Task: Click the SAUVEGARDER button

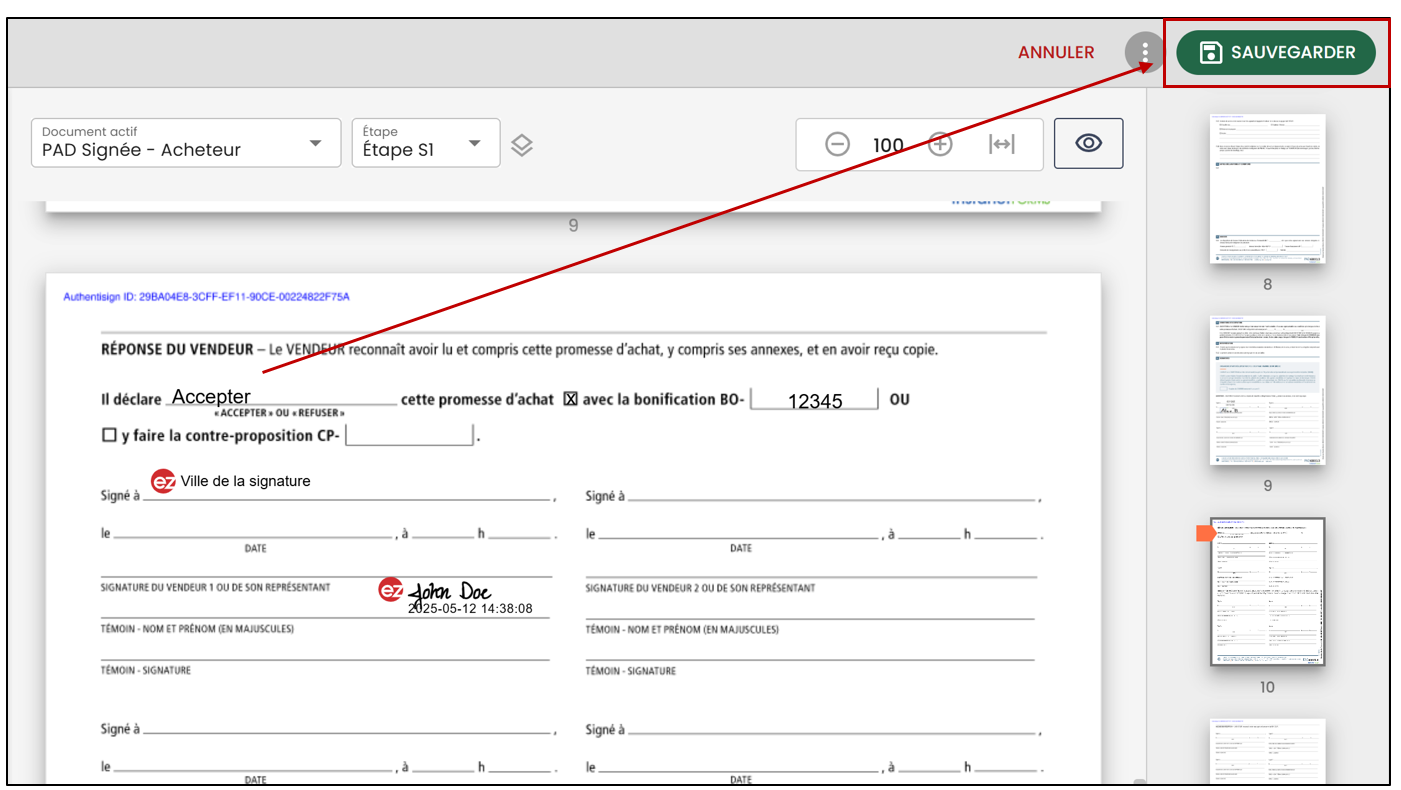Action: (x=1276, y=52)
